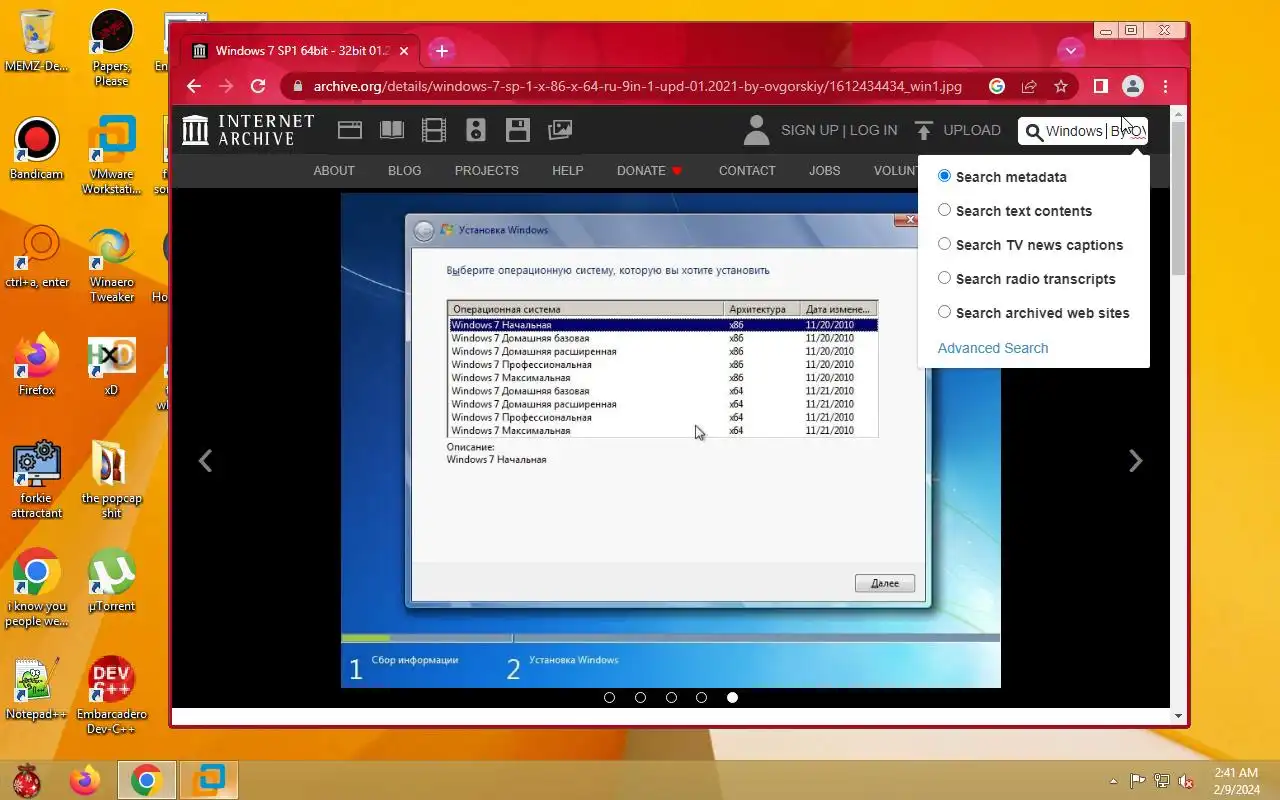Open Chrome tab search dropdown arrow
Image resolution: width=1280 pixels, height=800 pixels.
pyautogui.click(x=1070, y=50)
